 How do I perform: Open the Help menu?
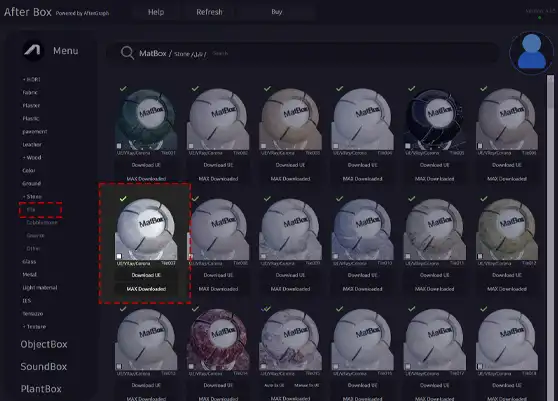coord(156,12)
